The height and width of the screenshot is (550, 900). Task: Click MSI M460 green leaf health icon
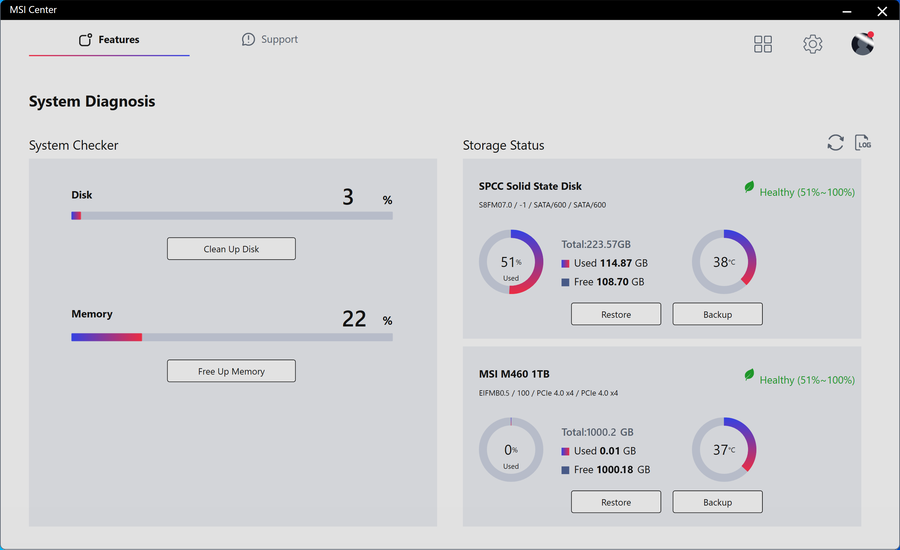(x=749, y=375)
